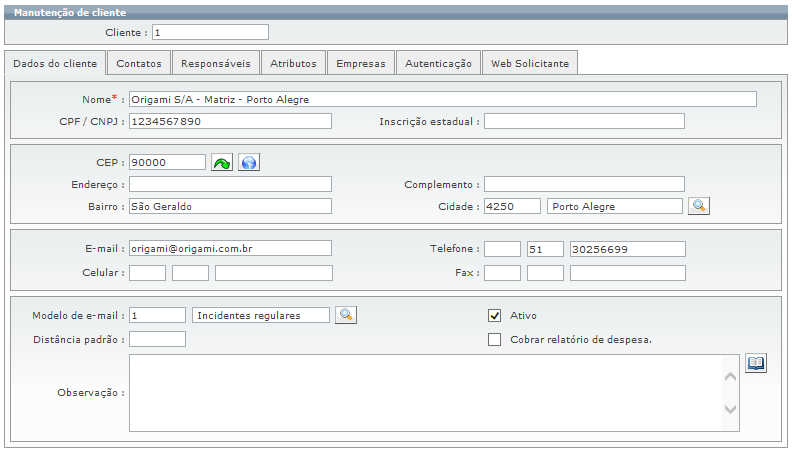Screen dimensions: 792x452
Task: Click the book icon beside Observação
Action: (x=756, y=363)
